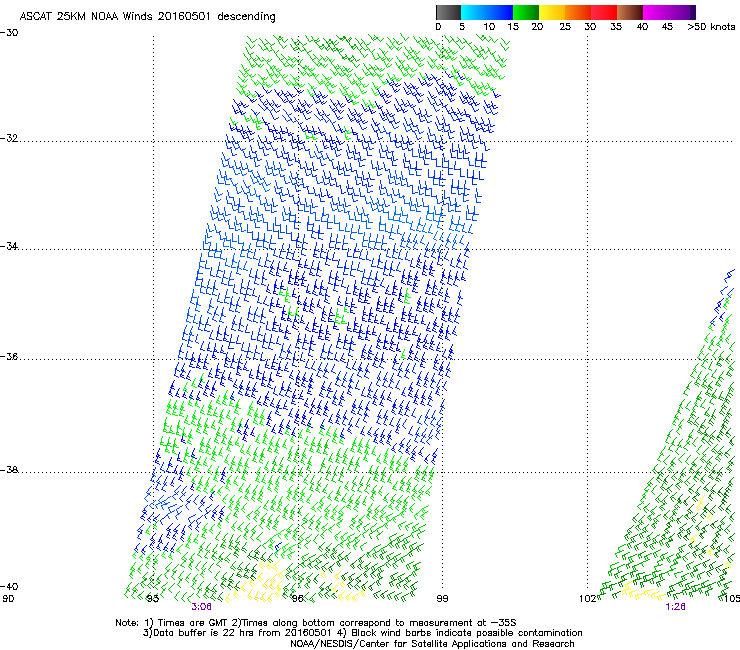Click the 99 longitude axis label
The height and width of the screenshot is (650, 740).
click(442, 599)
